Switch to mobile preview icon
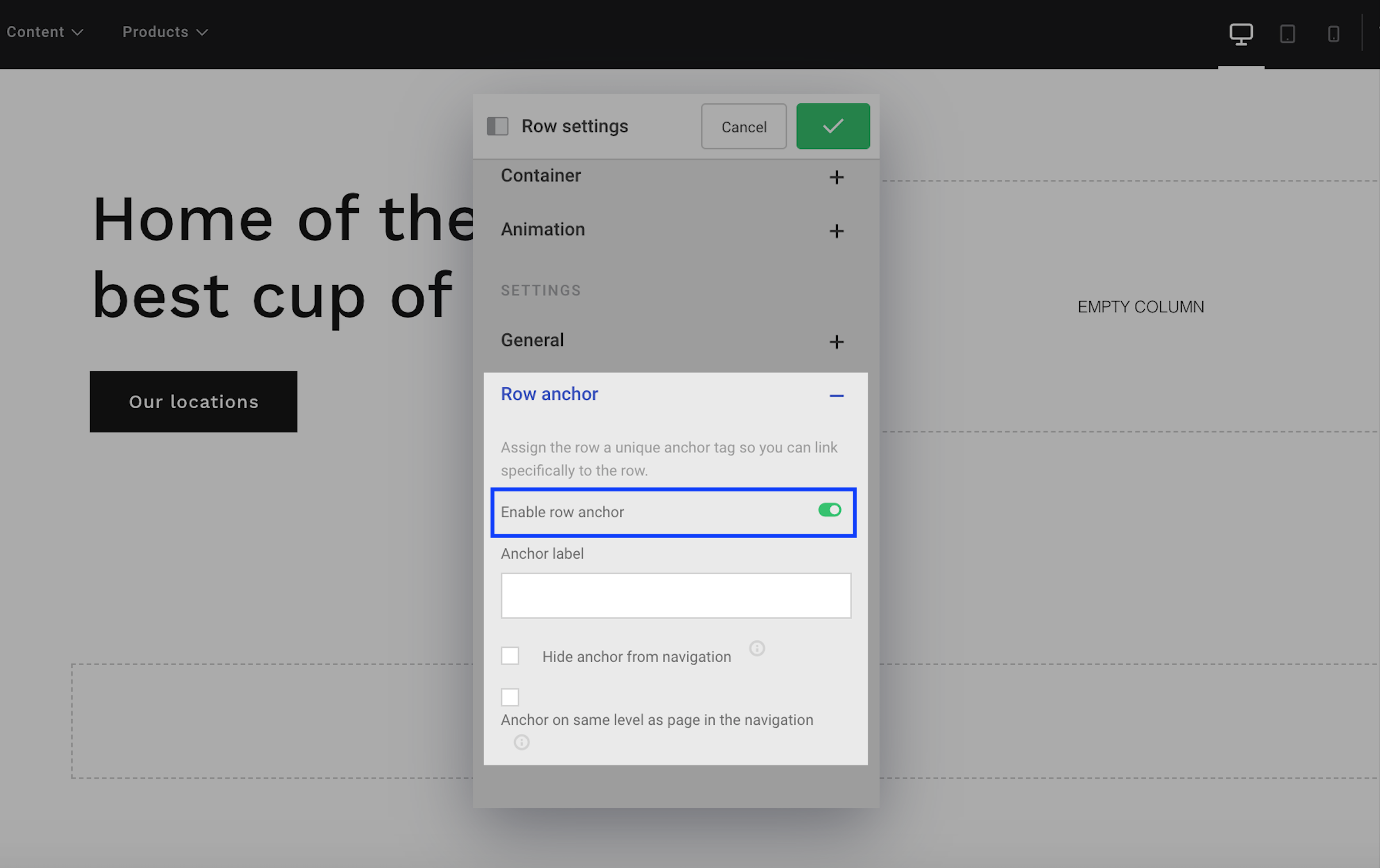The width and height of the screenshot is (1380, 868). (x=1333, y=33)
